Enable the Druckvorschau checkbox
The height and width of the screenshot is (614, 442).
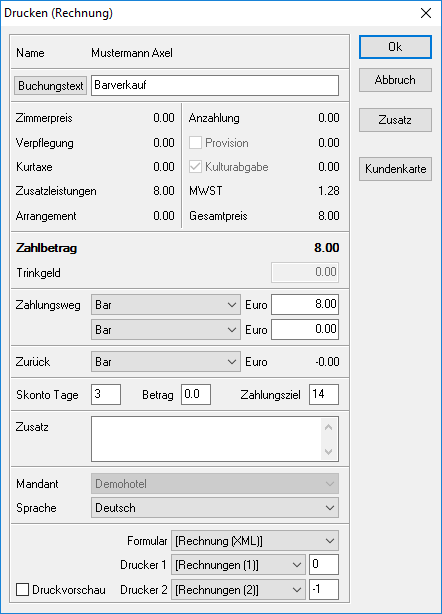pos(22,589)
